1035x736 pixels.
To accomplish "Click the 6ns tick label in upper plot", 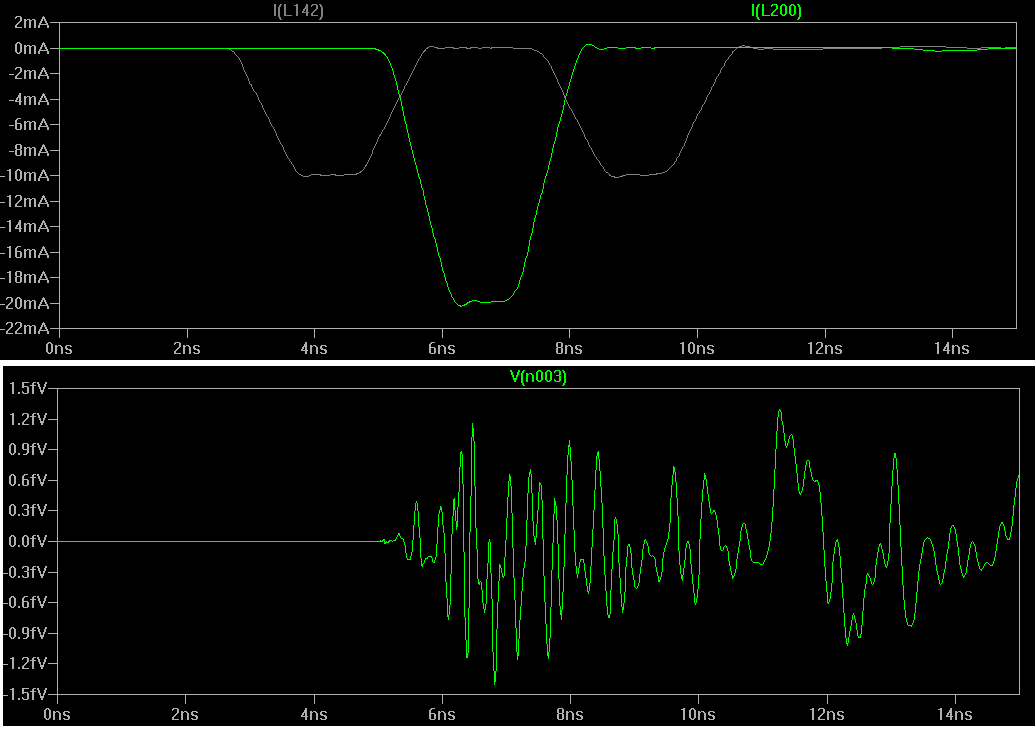I will tap(442, 349).
